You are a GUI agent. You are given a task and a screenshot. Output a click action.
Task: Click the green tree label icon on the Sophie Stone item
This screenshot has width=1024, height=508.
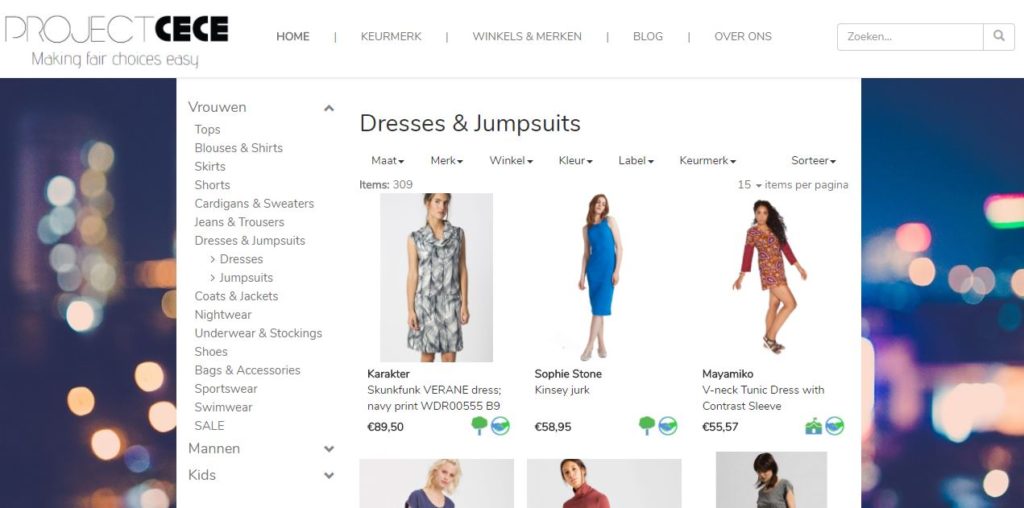coord(647,426)
